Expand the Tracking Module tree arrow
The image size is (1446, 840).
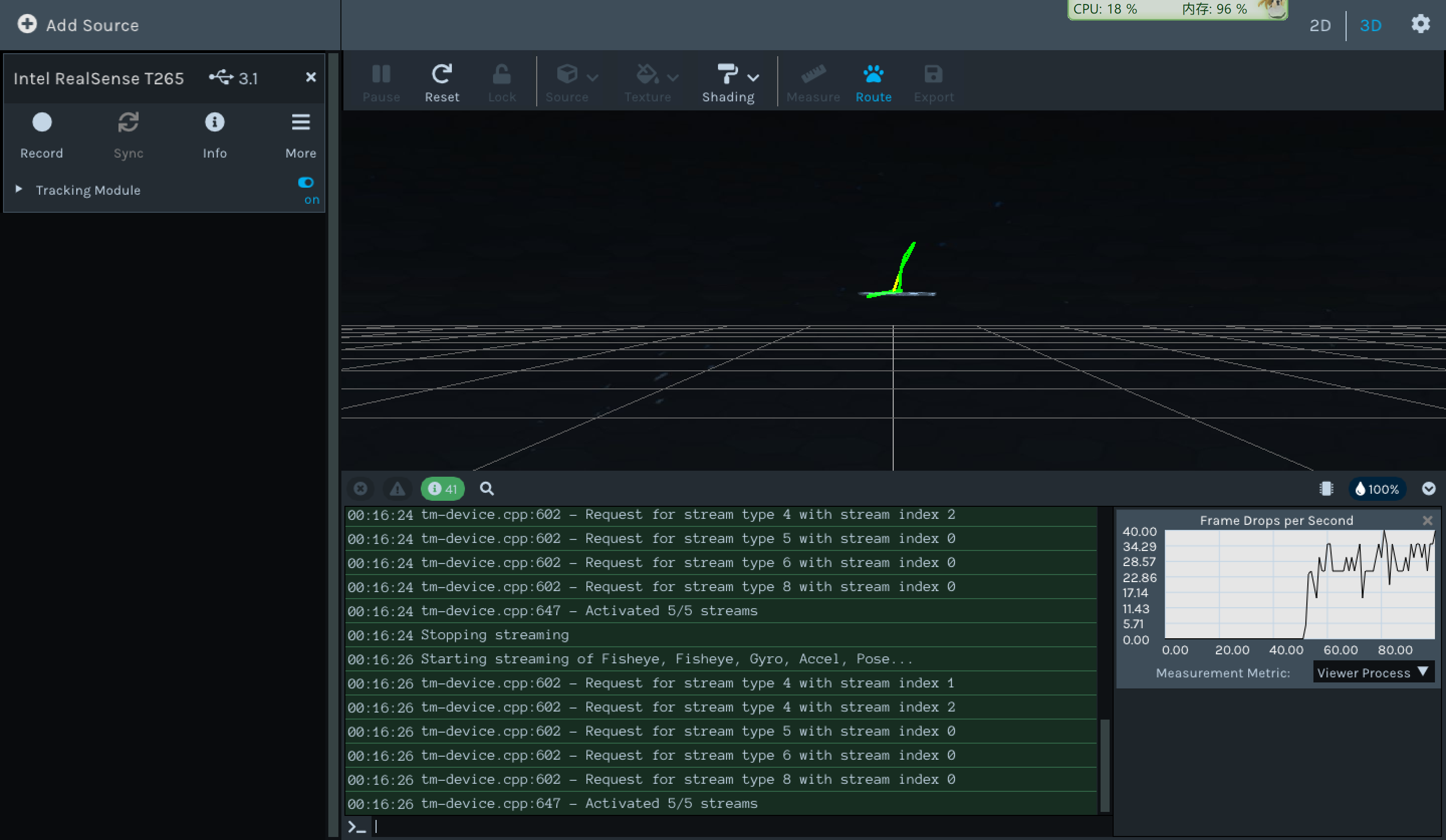click(x=19, y=189)
